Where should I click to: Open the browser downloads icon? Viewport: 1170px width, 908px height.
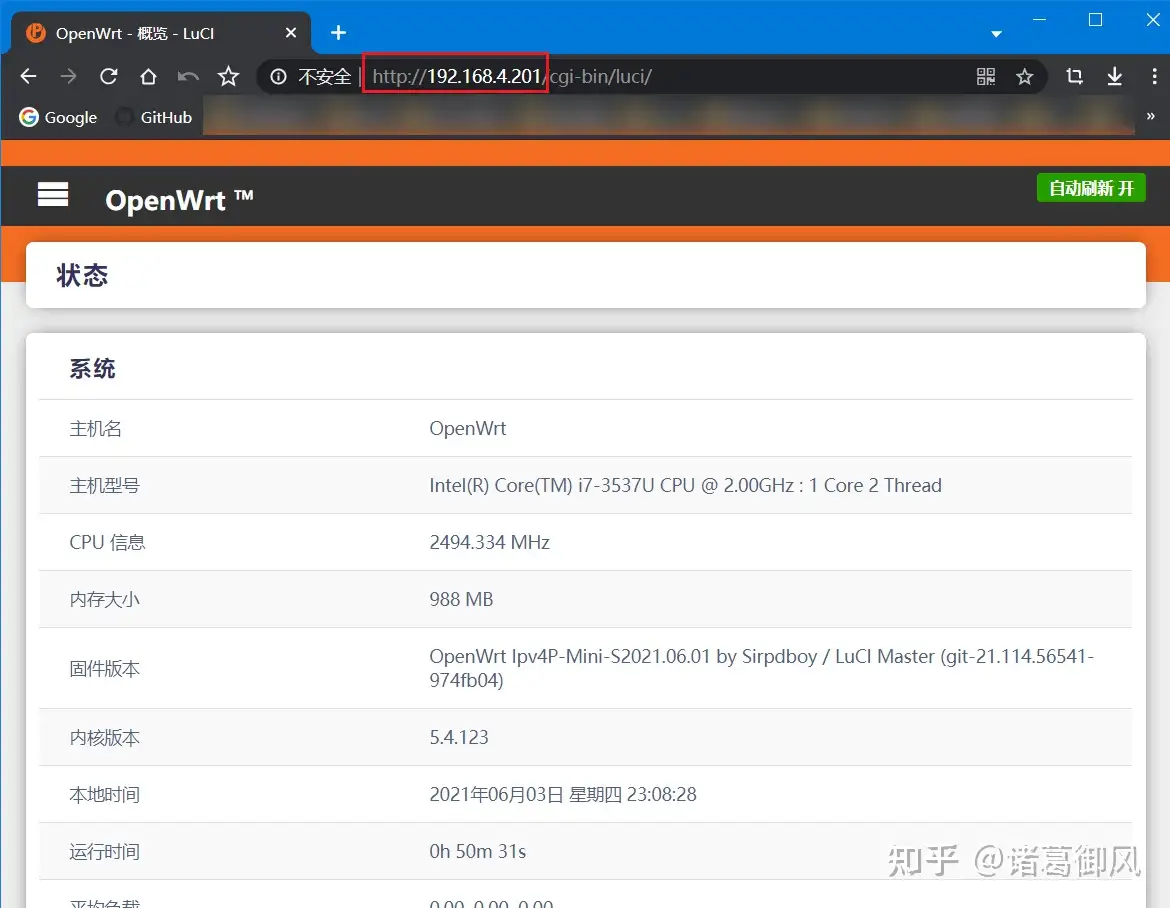point(1114,76)
